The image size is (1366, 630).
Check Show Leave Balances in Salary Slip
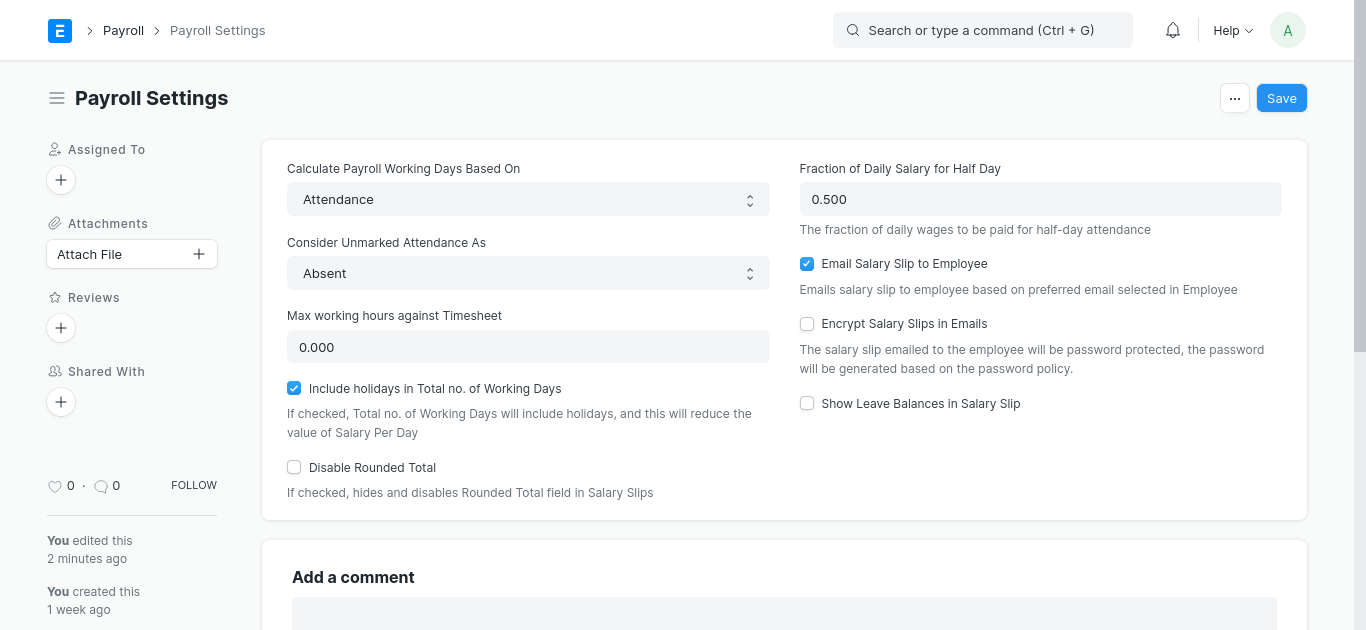807,404
